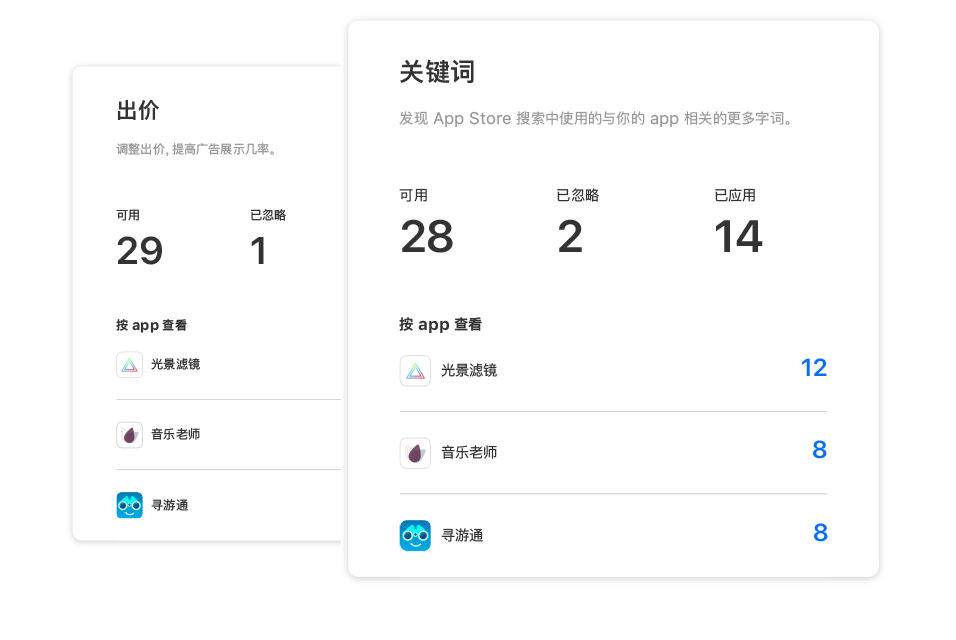Viewport: 956px width, 640px height.
Task: Click 寻游通 app icon in 出价 card
Action: pyautogui.click(x=129, y=505)
